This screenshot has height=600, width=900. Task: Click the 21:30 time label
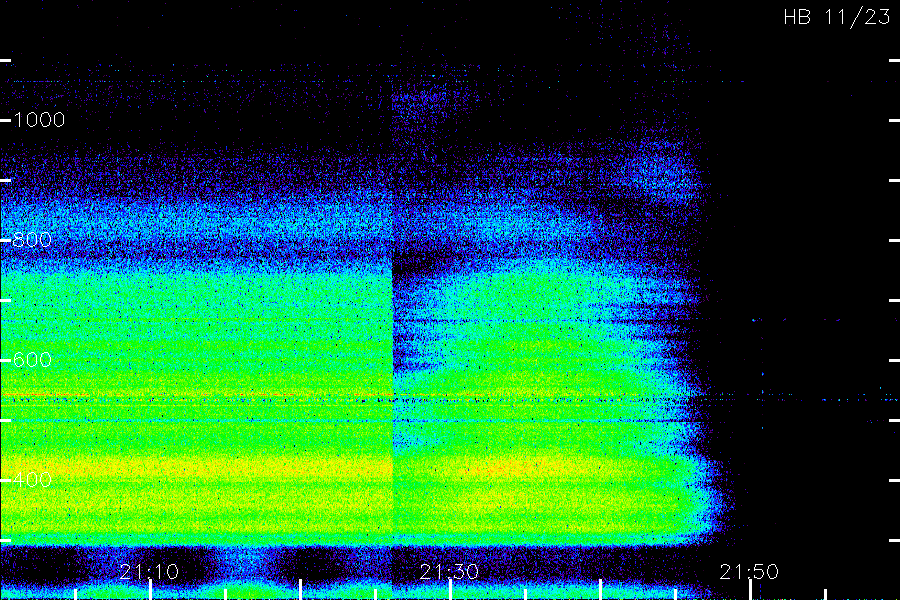point(449,572)
